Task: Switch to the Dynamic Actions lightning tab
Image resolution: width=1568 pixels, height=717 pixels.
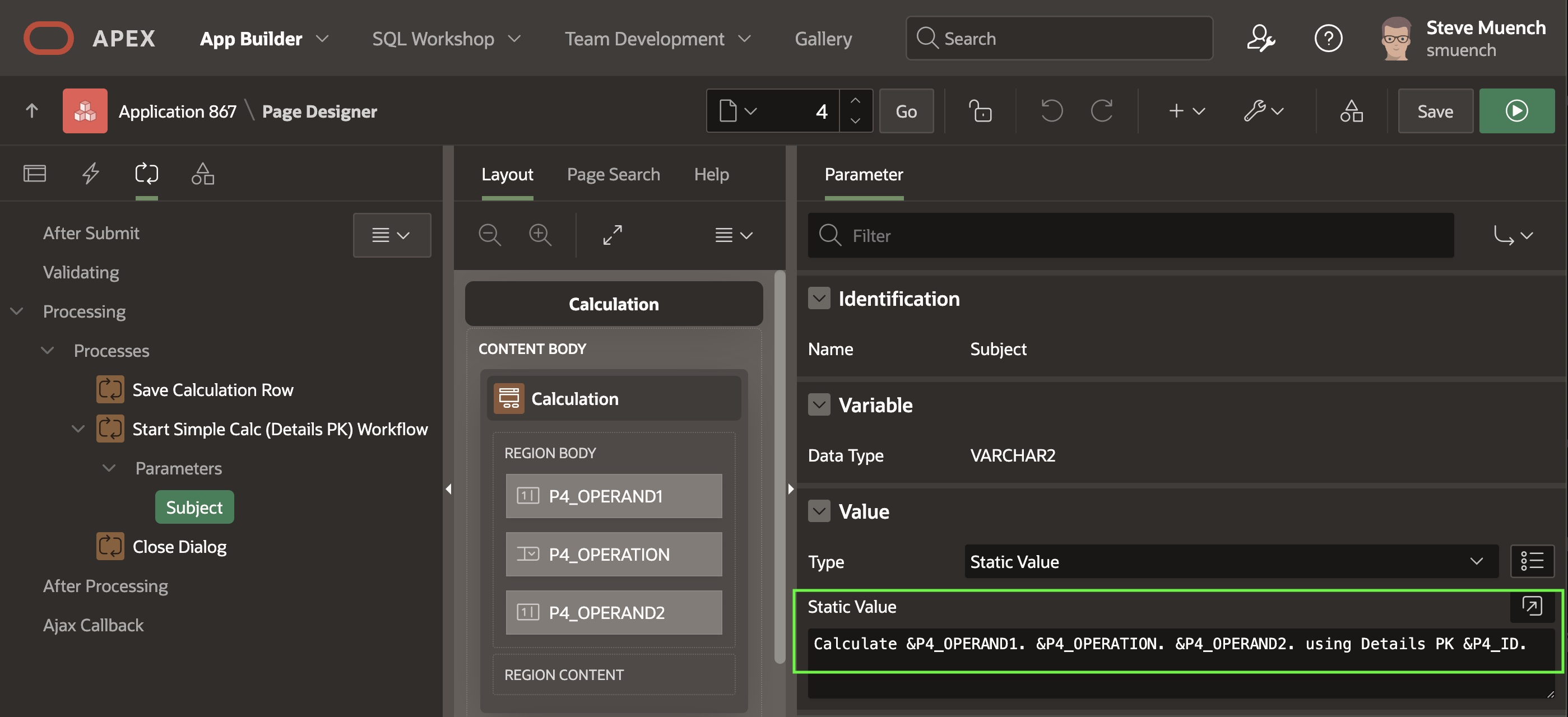Action: pos(91,174)
